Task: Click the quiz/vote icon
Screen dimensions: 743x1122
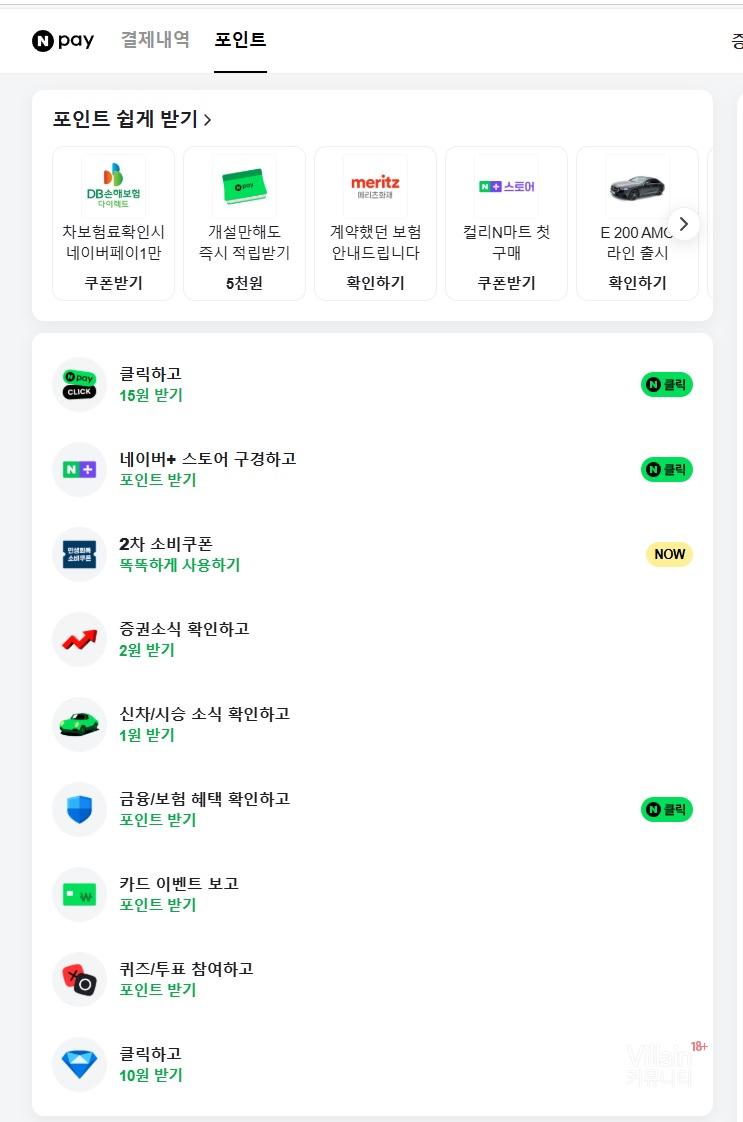Action: pyautogui.click(x=79, y=979)
